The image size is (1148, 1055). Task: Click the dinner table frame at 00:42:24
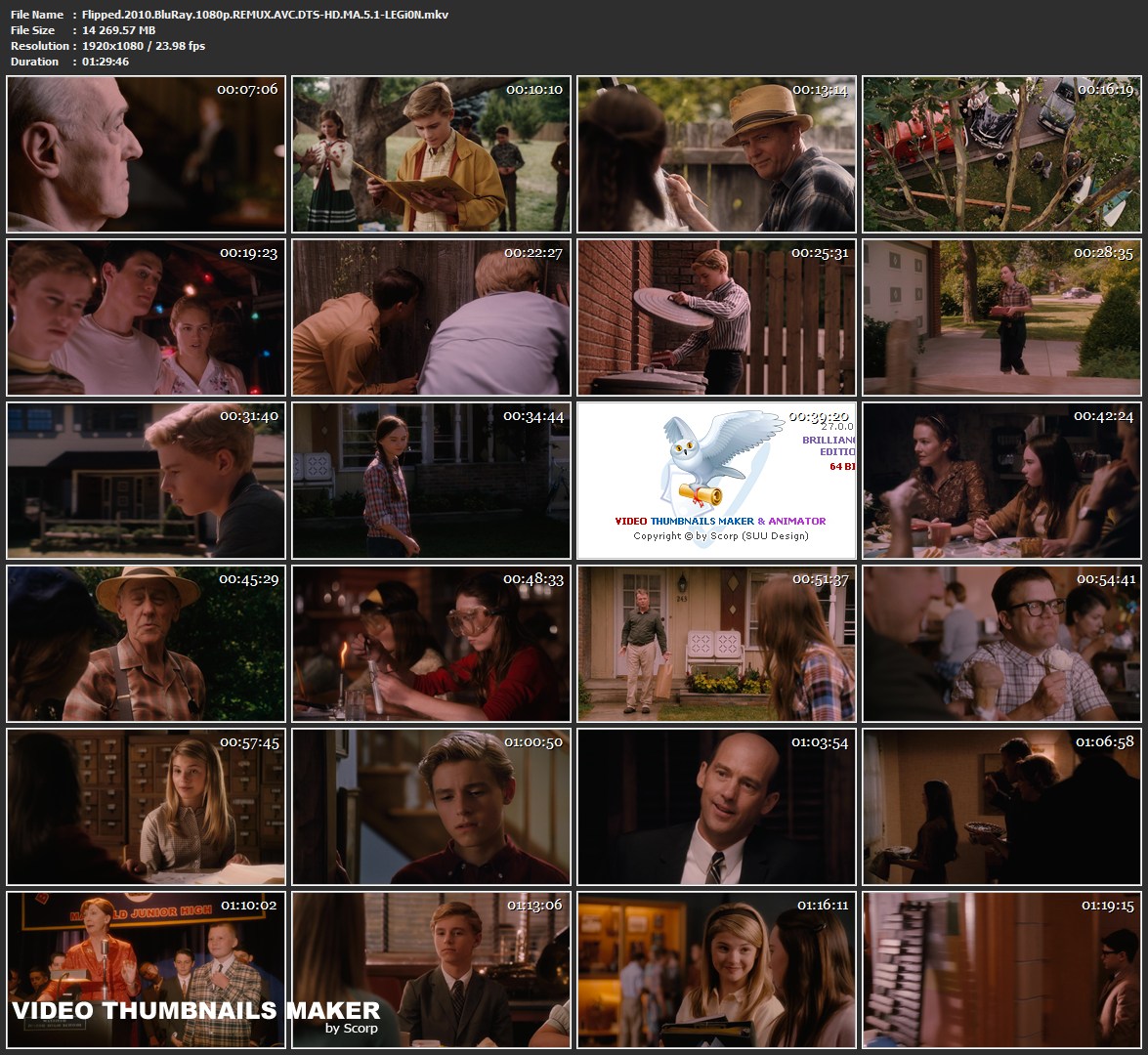coord(1001,480)
